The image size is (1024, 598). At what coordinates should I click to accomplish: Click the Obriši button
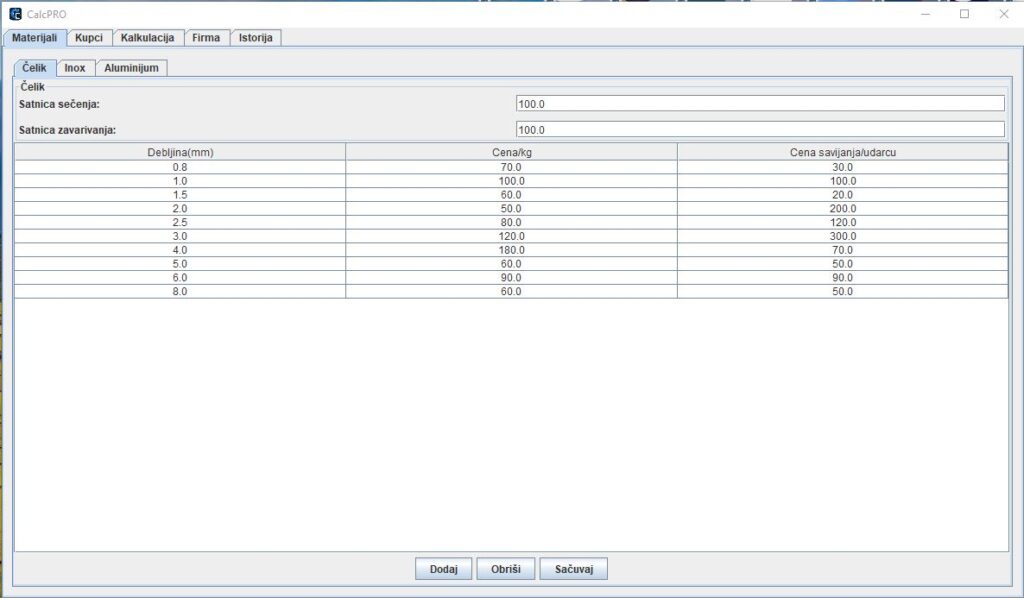click(x=506, y=569)
